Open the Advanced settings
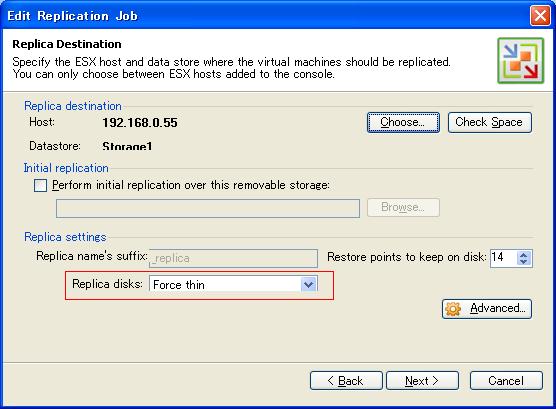Viewport: 556px width, 409px height. pos(487,309)
